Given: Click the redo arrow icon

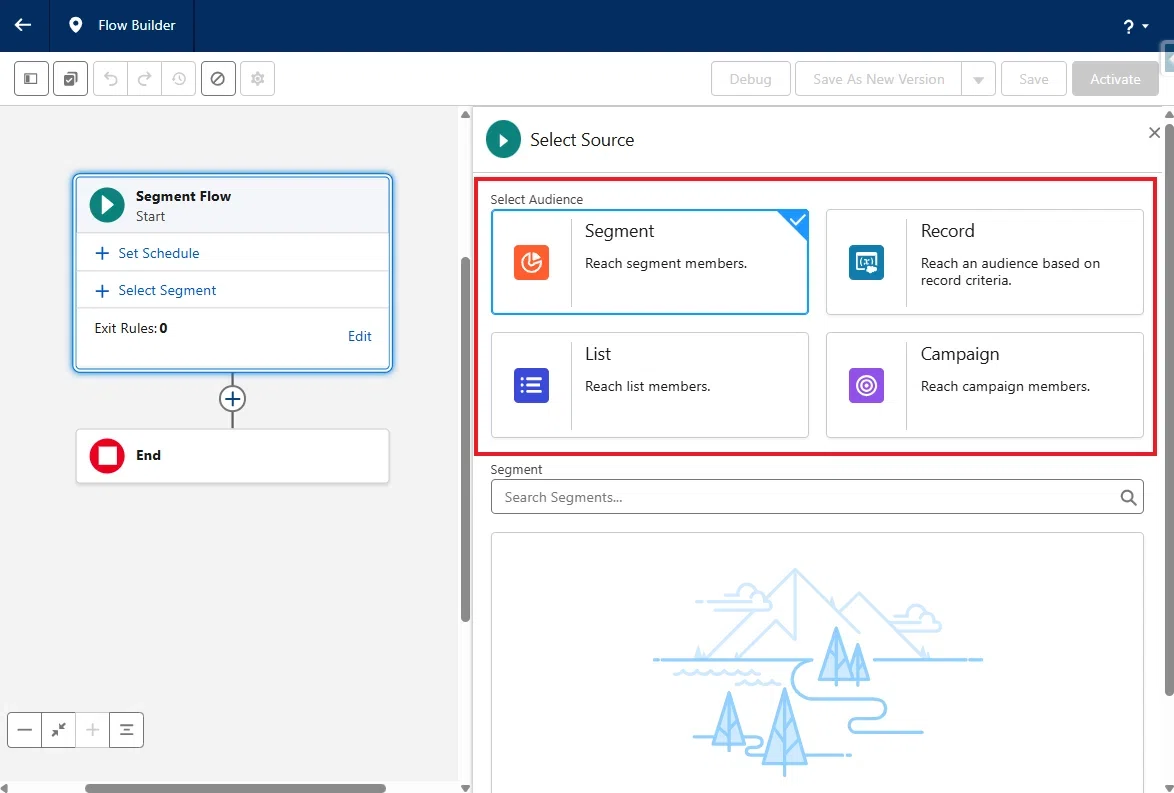Looking at the screenshot, I should pos(145,79).
